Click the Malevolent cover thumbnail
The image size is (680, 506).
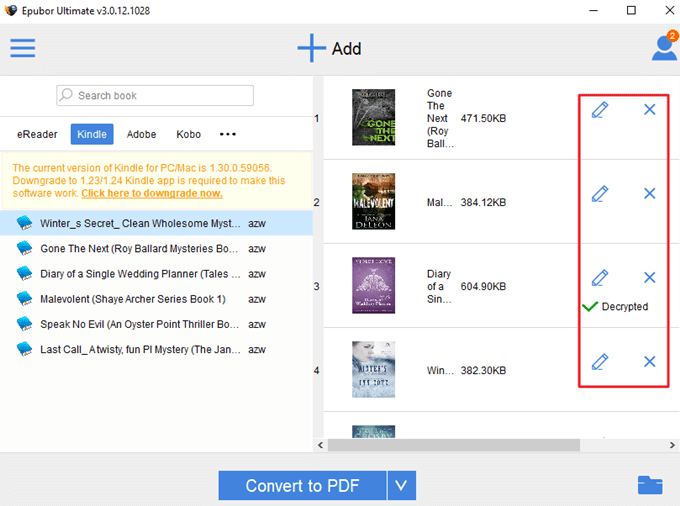click(373, 201)
